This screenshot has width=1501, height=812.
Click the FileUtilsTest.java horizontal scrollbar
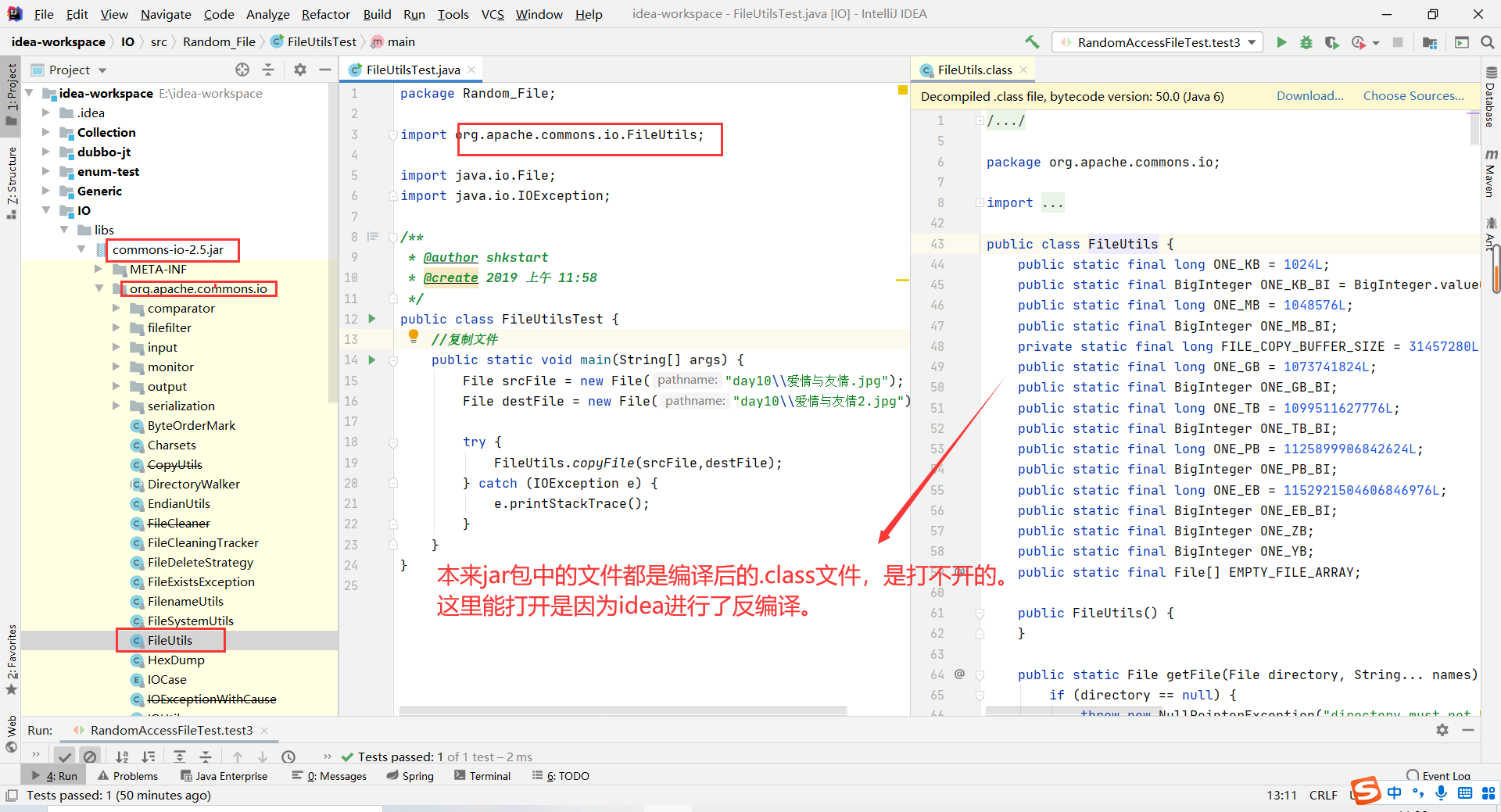[x=623, y=711]
